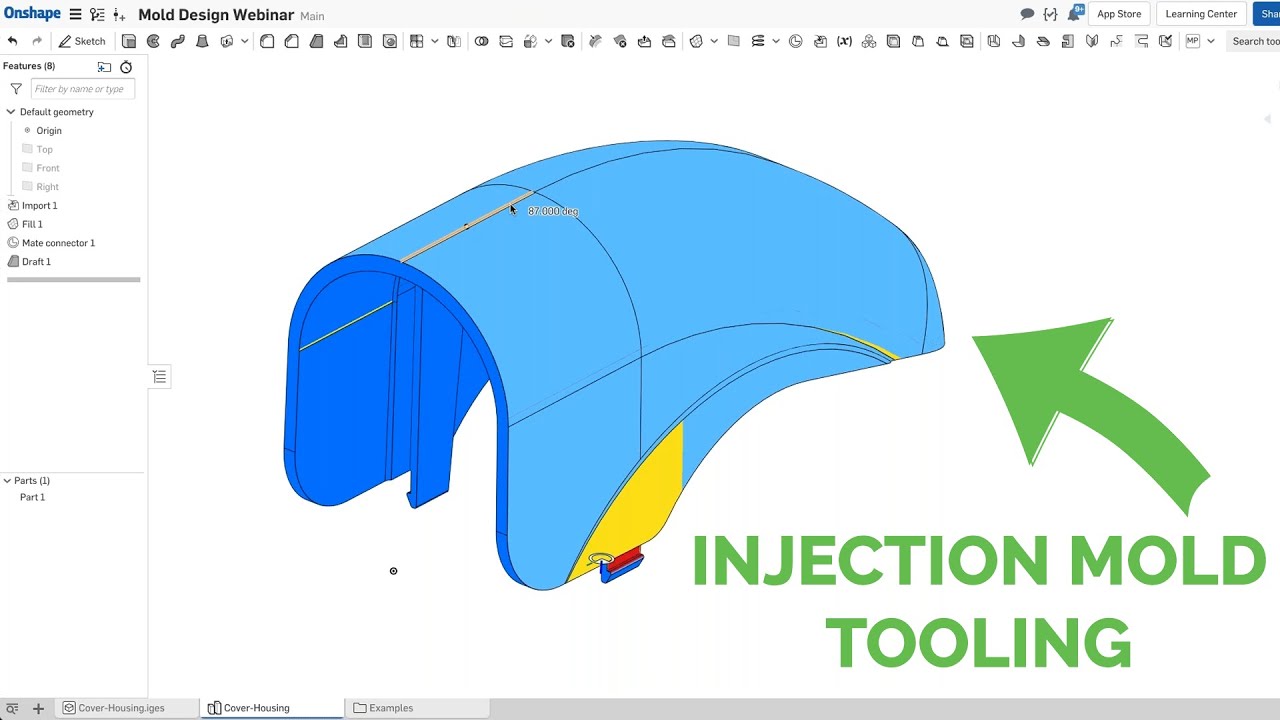
Task: Add a configuration in Features header
Action: pos(104,67)
